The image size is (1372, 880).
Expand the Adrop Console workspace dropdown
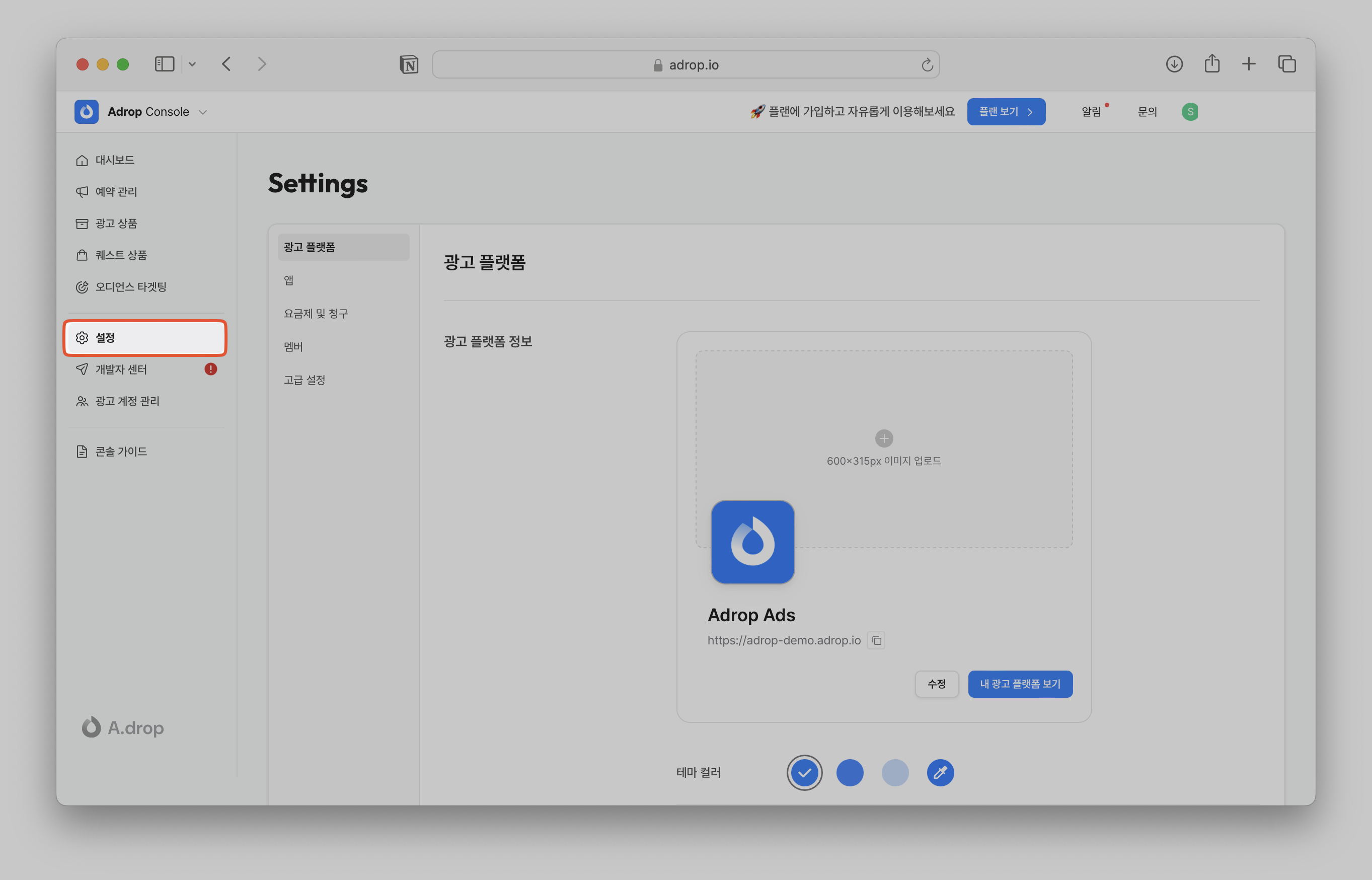tap(203, 112)
